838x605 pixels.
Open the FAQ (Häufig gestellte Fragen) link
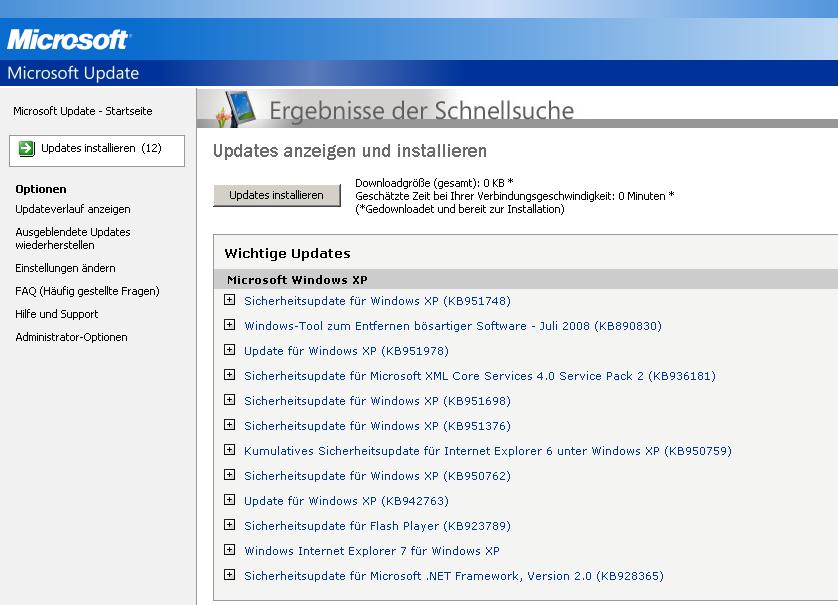[87, 291]
